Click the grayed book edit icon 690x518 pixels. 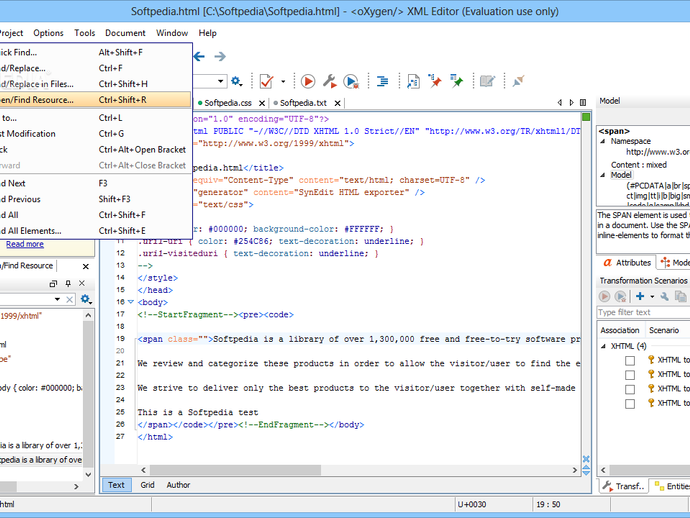click(x=488, y=81)
